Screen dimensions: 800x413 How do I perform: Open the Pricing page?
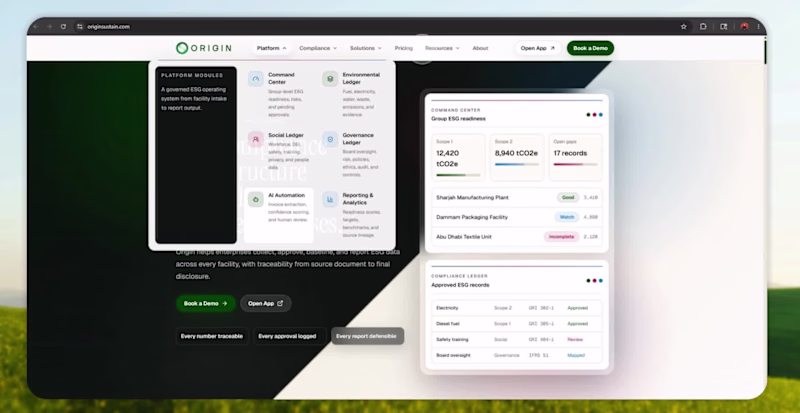pyautogui.click(x=404, y=48)
